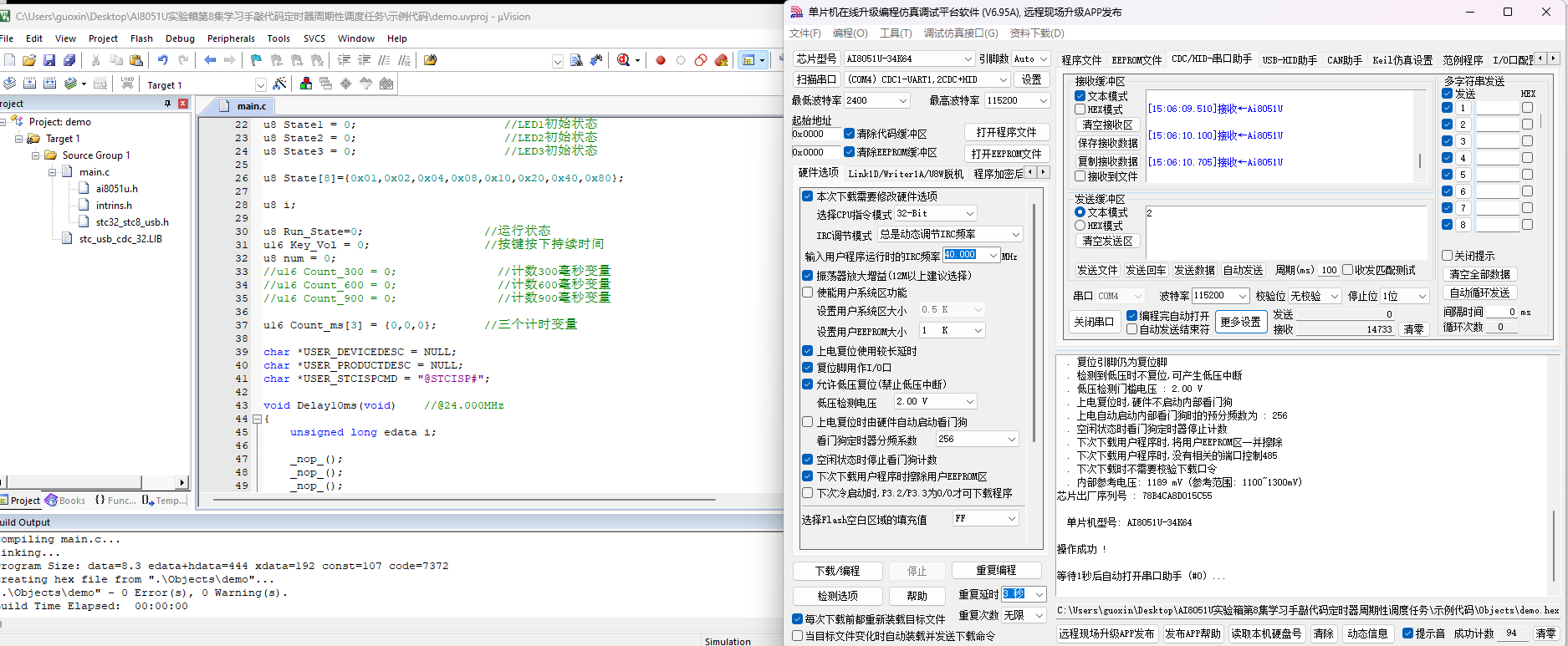Click the 清空接收区 button

coord(1107,125)
